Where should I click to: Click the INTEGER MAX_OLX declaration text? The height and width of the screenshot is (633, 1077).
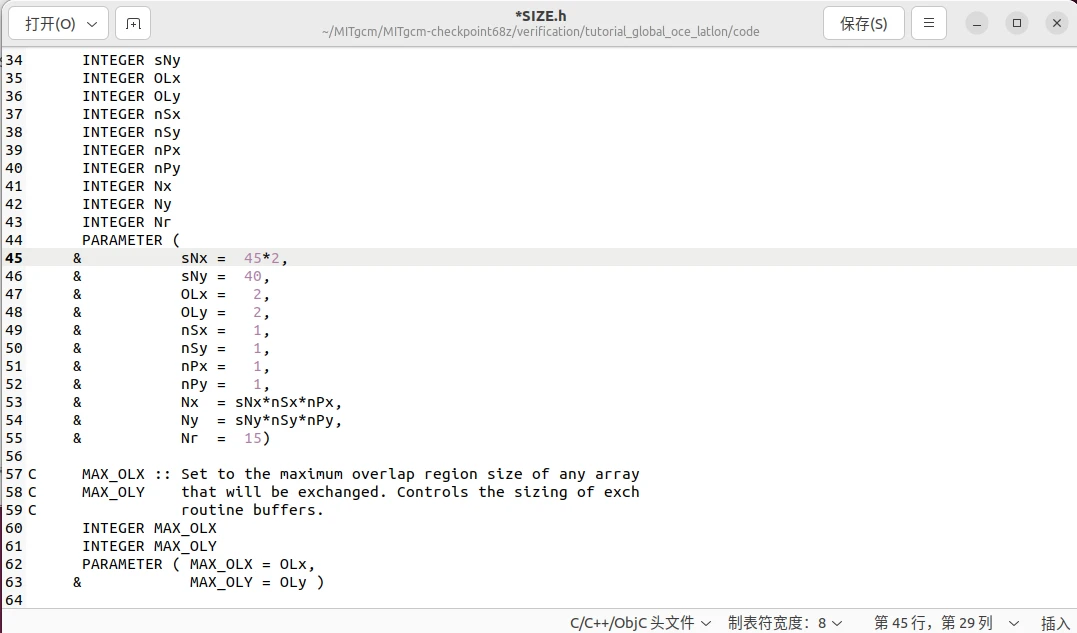click(149, 528)
